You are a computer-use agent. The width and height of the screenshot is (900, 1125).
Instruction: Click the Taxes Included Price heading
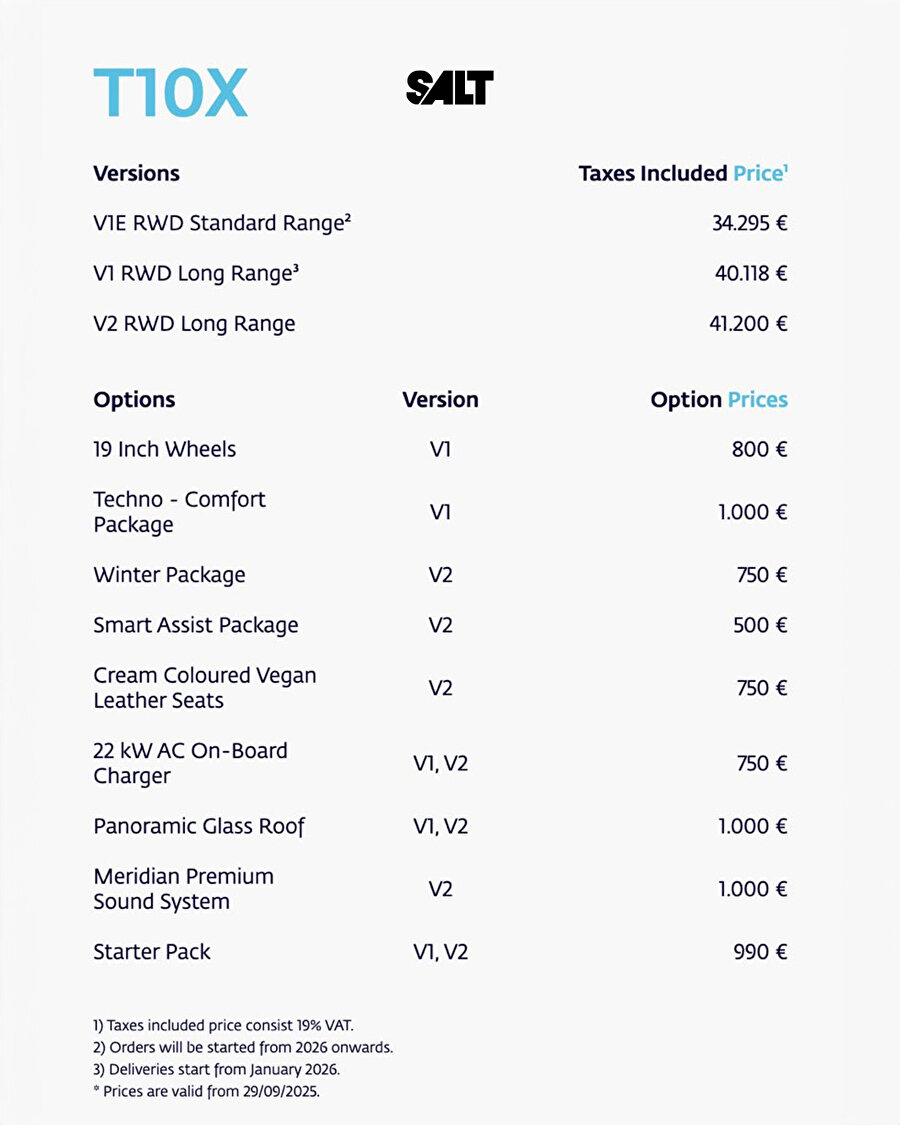click(x=683, y=173)
